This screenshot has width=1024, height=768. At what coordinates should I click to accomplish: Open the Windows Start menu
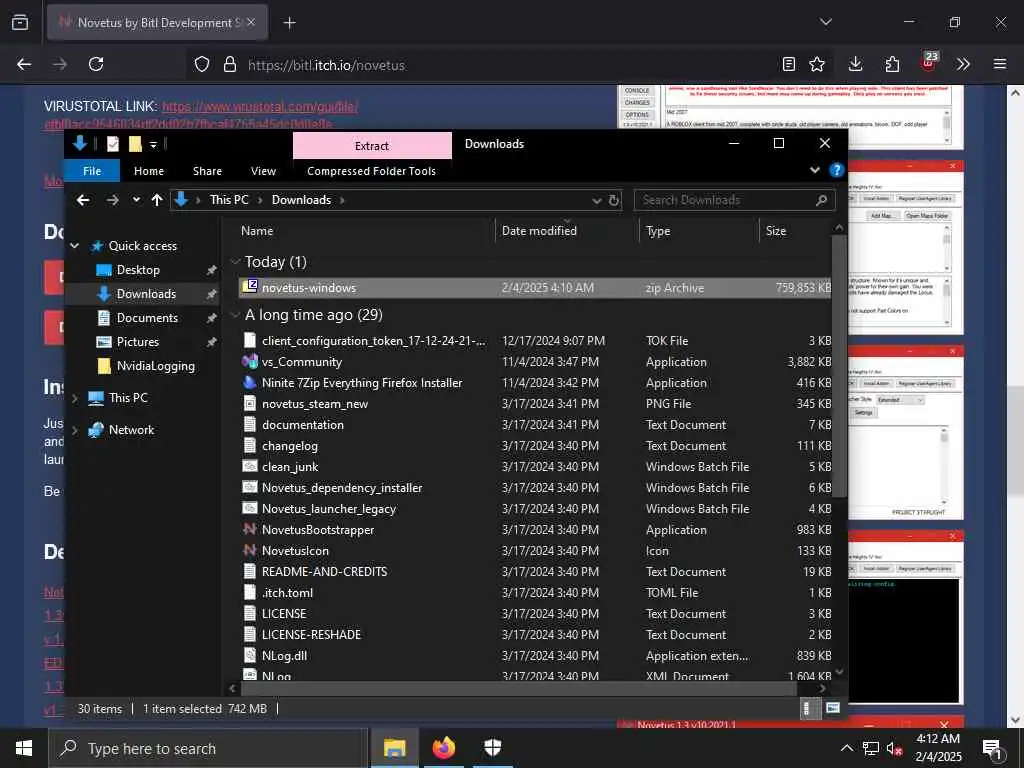coord(24,748)
